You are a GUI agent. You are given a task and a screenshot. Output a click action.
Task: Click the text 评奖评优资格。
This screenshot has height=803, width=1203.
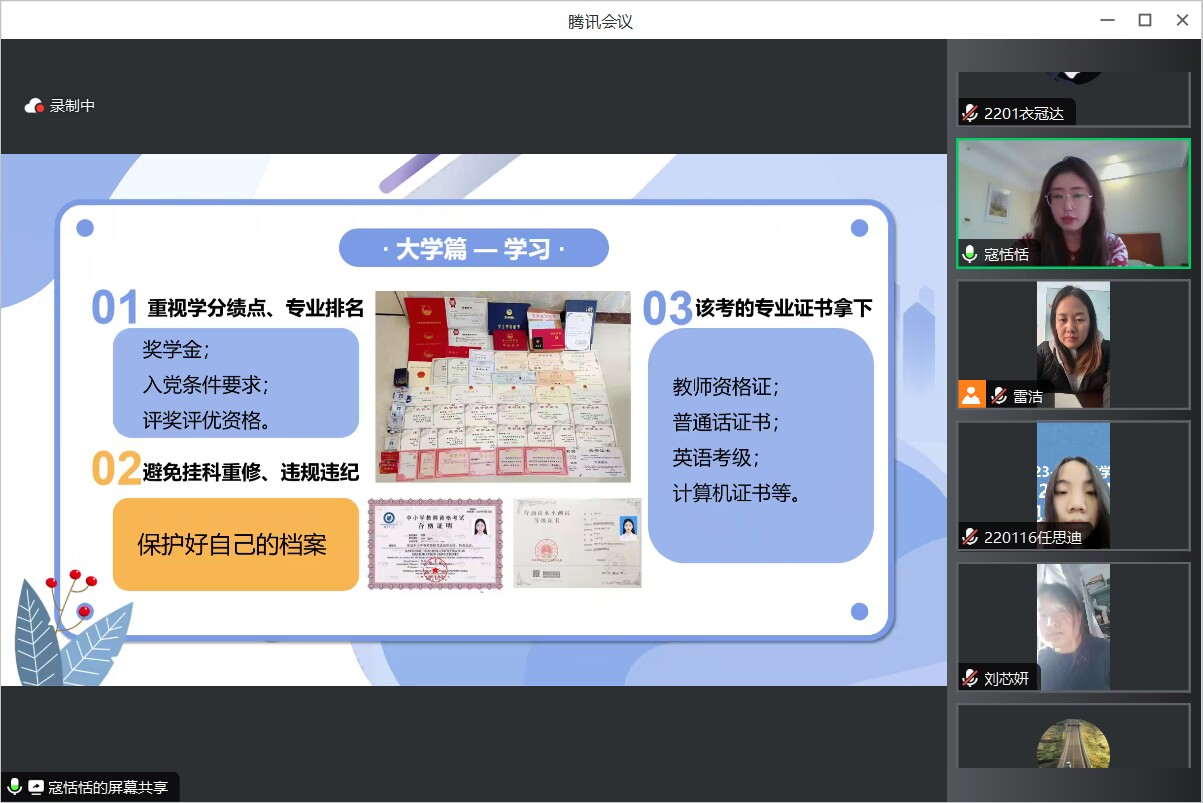pyautogui.click(x=208, y=420)
